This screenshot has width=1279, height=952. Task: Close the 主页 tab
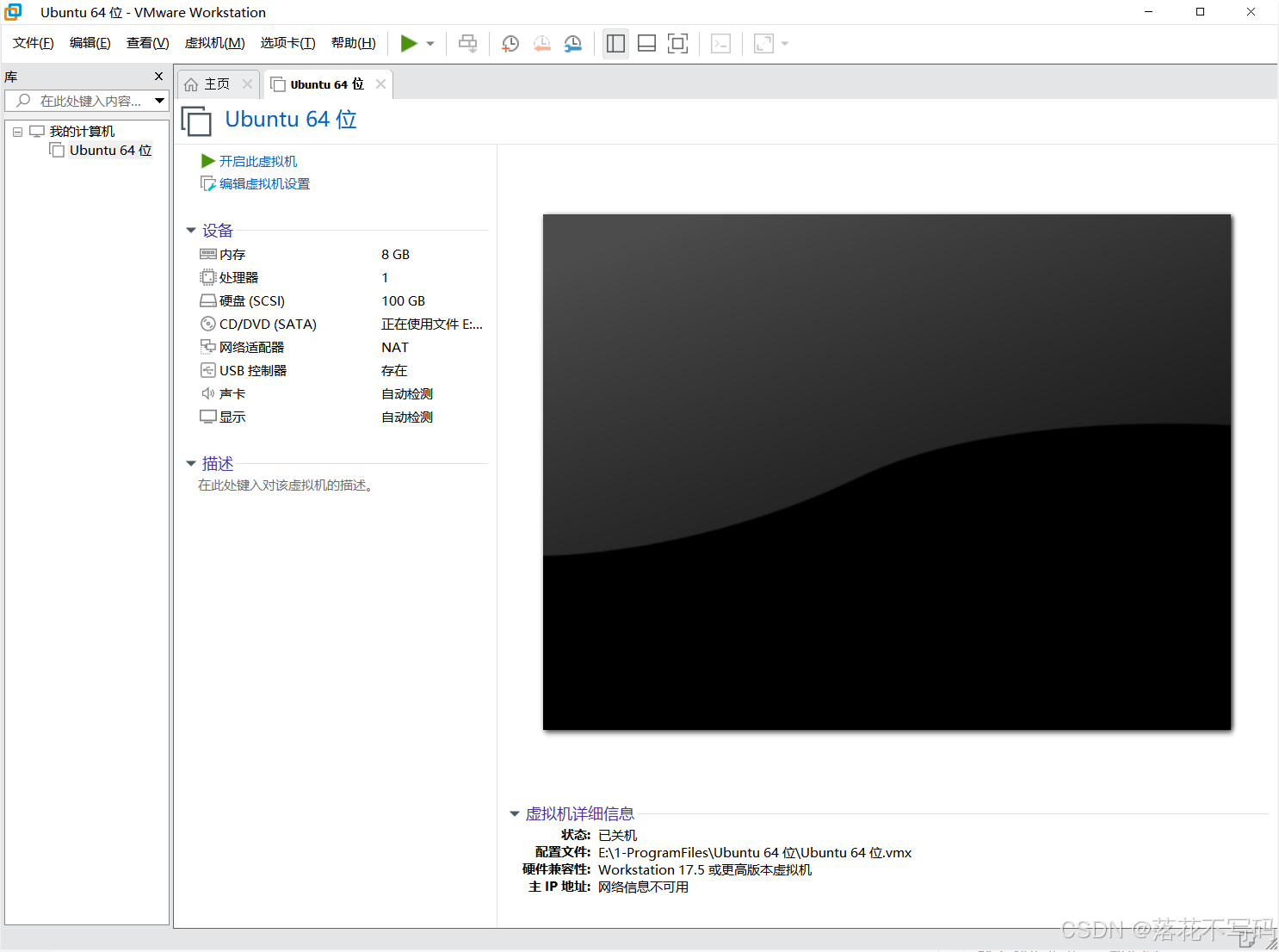[248, 83]
